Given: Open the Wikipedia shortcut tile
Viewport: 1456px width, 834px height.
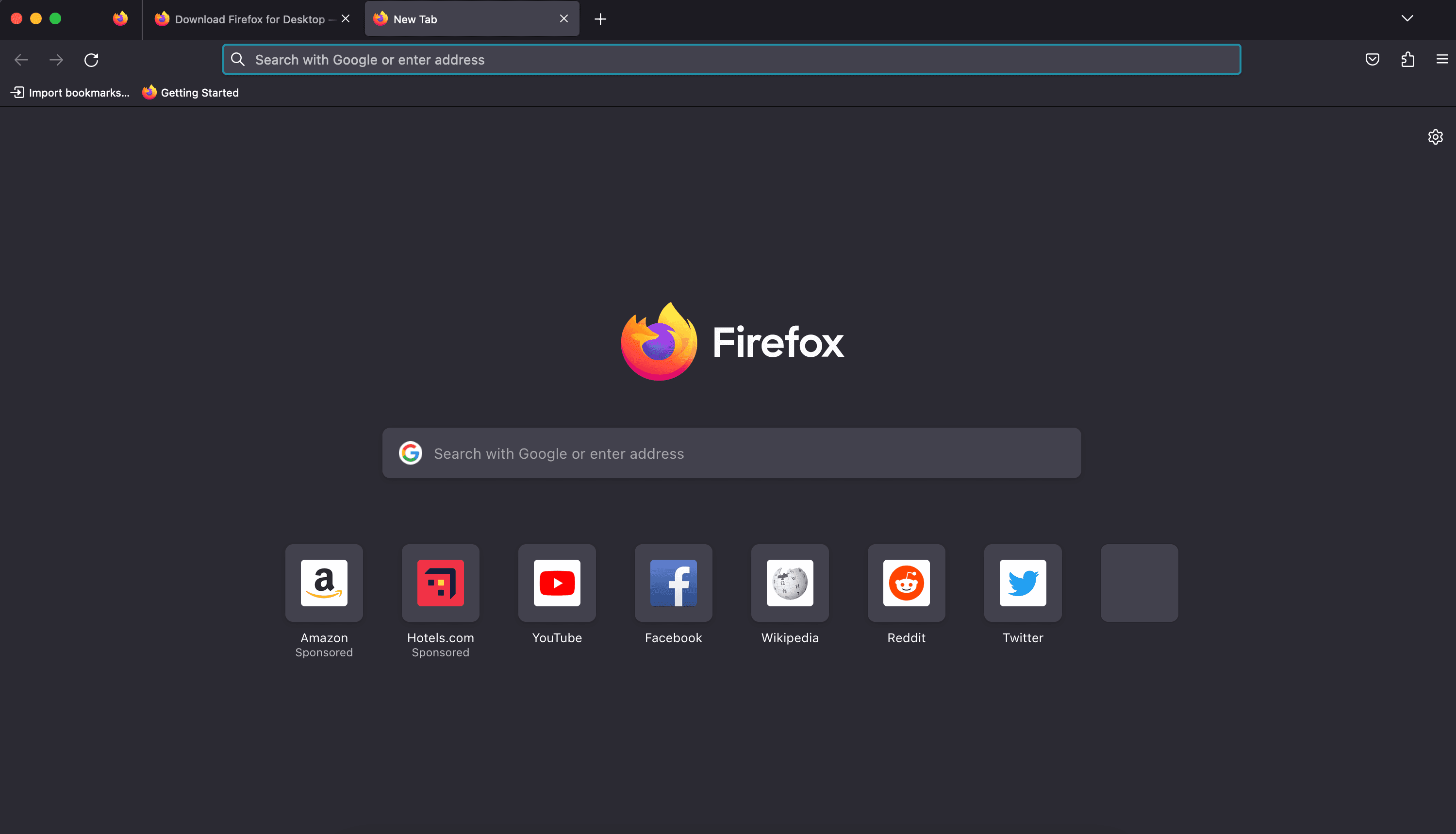Looking at the screenshot, I should (790, 583).
